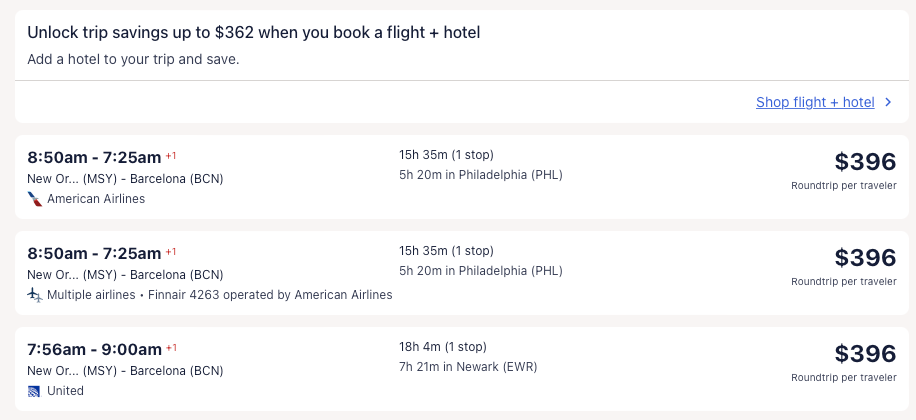Click the Unlock trip savings heading

point(254,33)
